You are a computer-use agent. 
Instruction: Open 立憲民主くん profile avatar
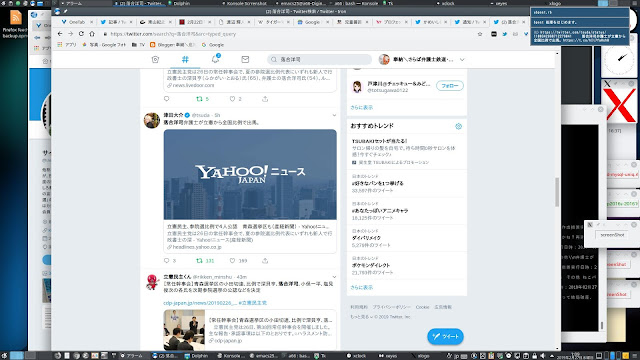click(x=152, y=282)
